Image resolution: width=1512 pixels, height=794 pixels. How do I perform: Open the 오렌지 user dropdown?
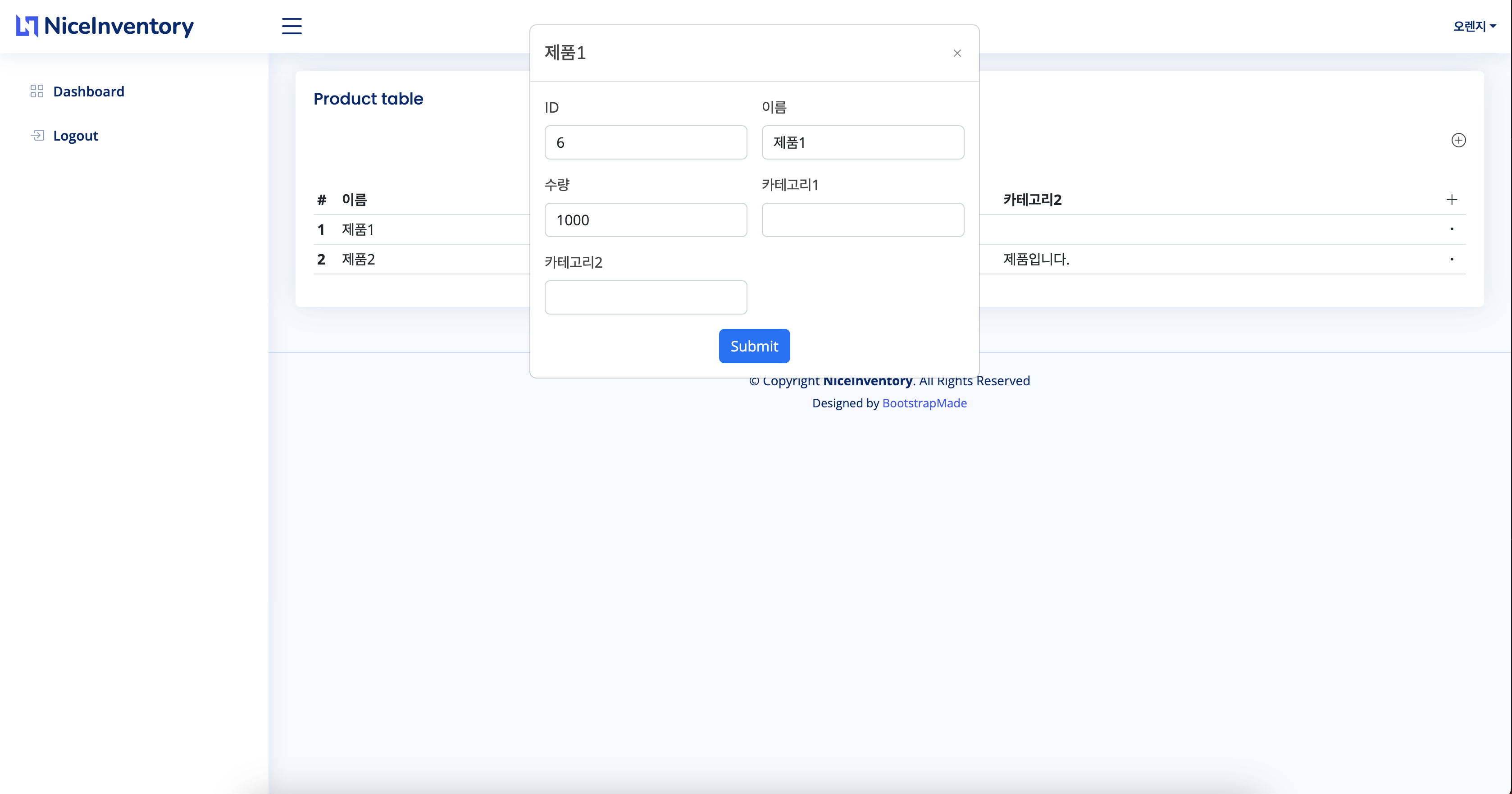coord(1474,27)
